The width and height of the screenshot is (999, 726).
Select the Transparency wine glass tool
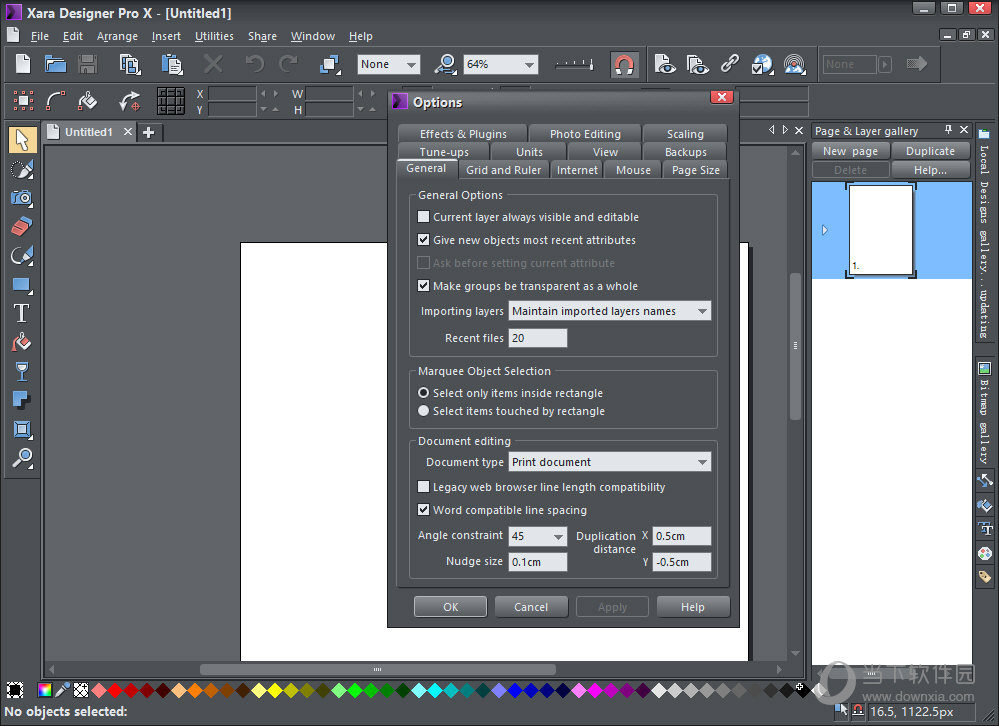[x=22, y=371]
